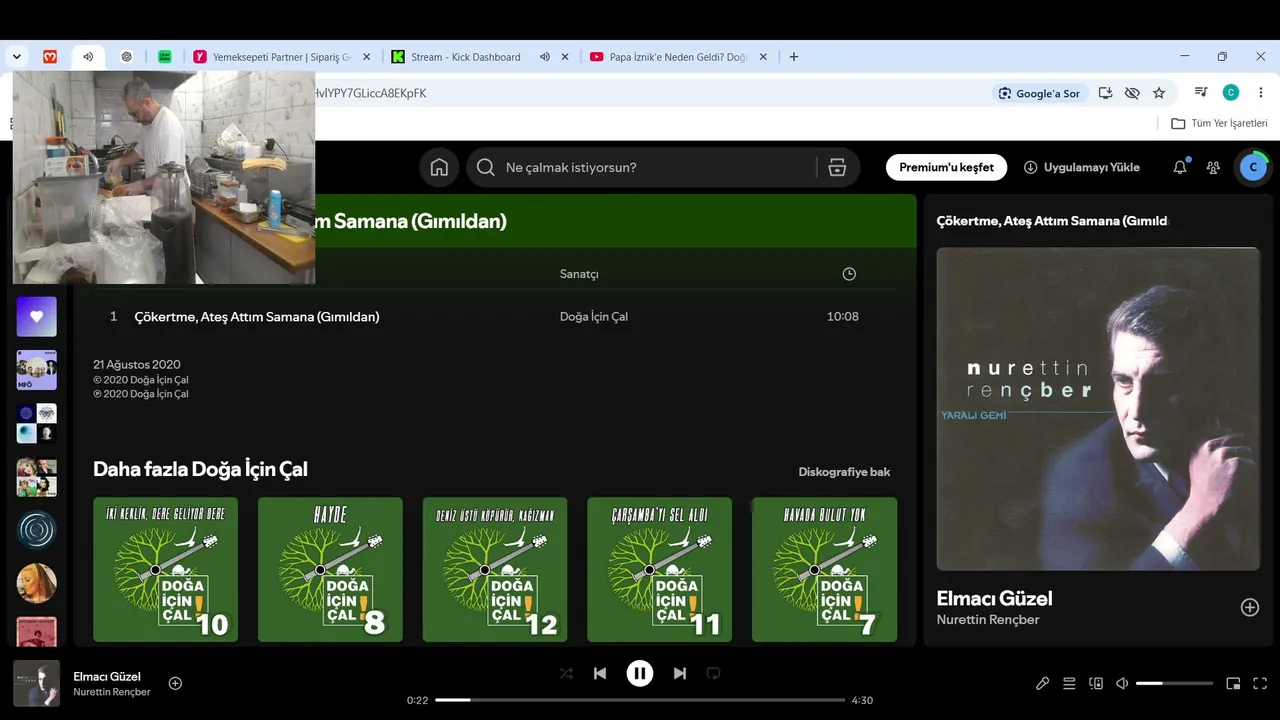
Task: Open the Chrome profile avatar "C"
Action: (x=1231, y=93)
